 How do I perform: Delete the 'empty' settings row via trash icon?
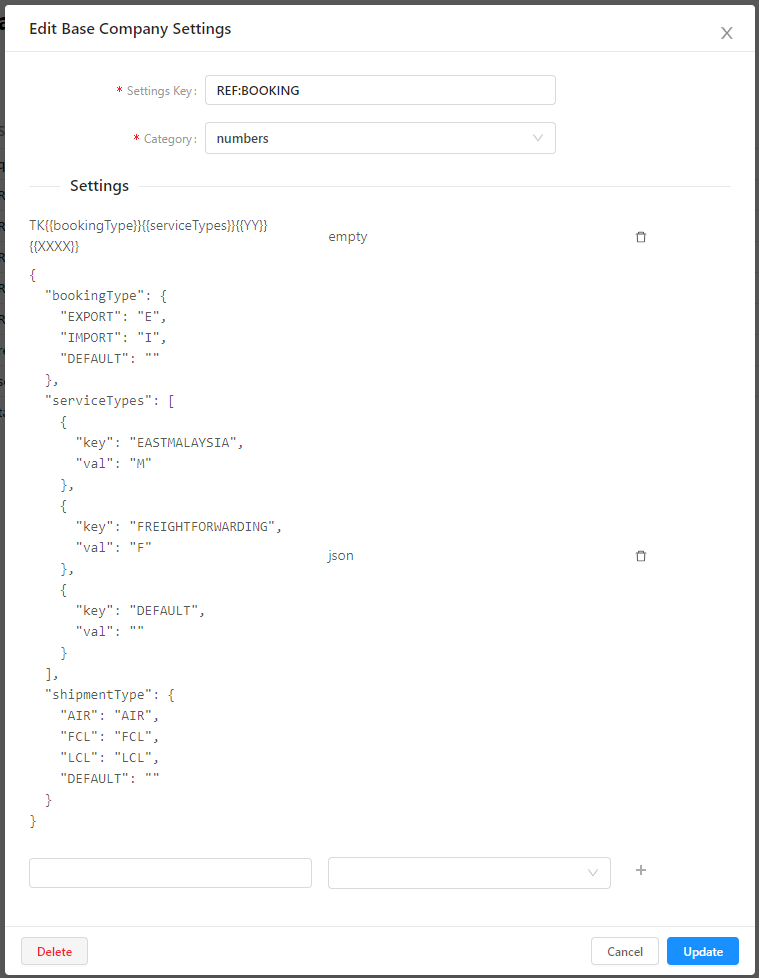click(641, 237)
